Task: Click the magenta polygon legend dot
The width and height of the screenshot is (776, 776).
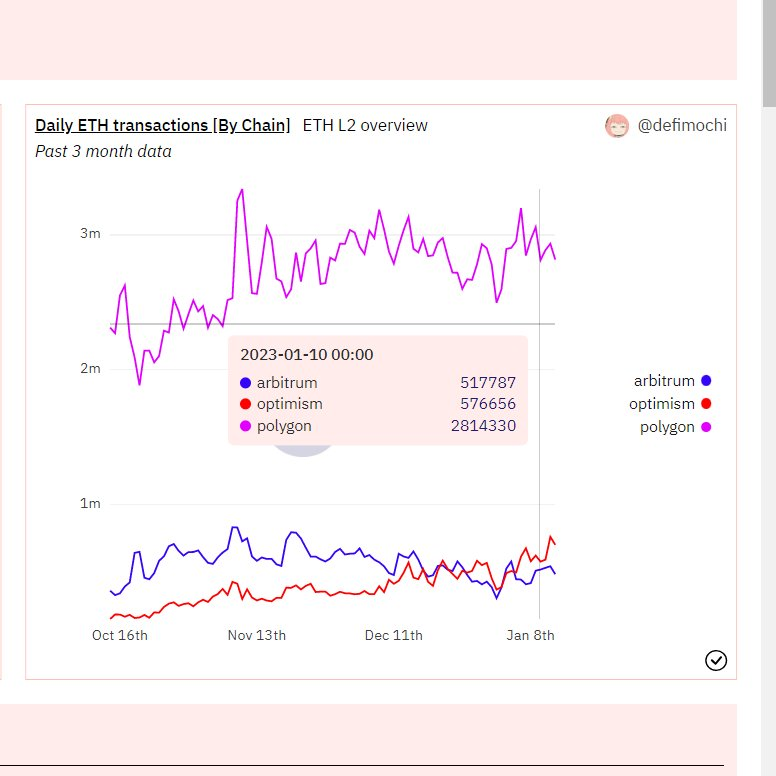Action: point(706,427)
